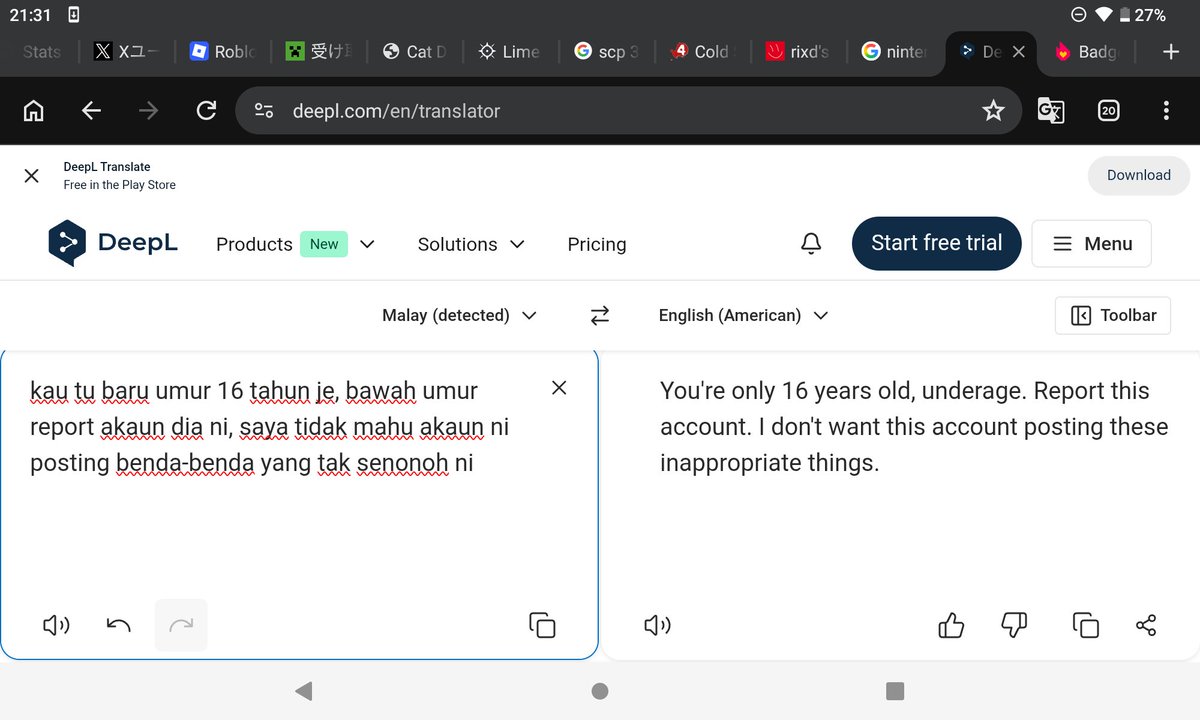Listen to the English translation
1200x720 pixels.
coord(657,626)
